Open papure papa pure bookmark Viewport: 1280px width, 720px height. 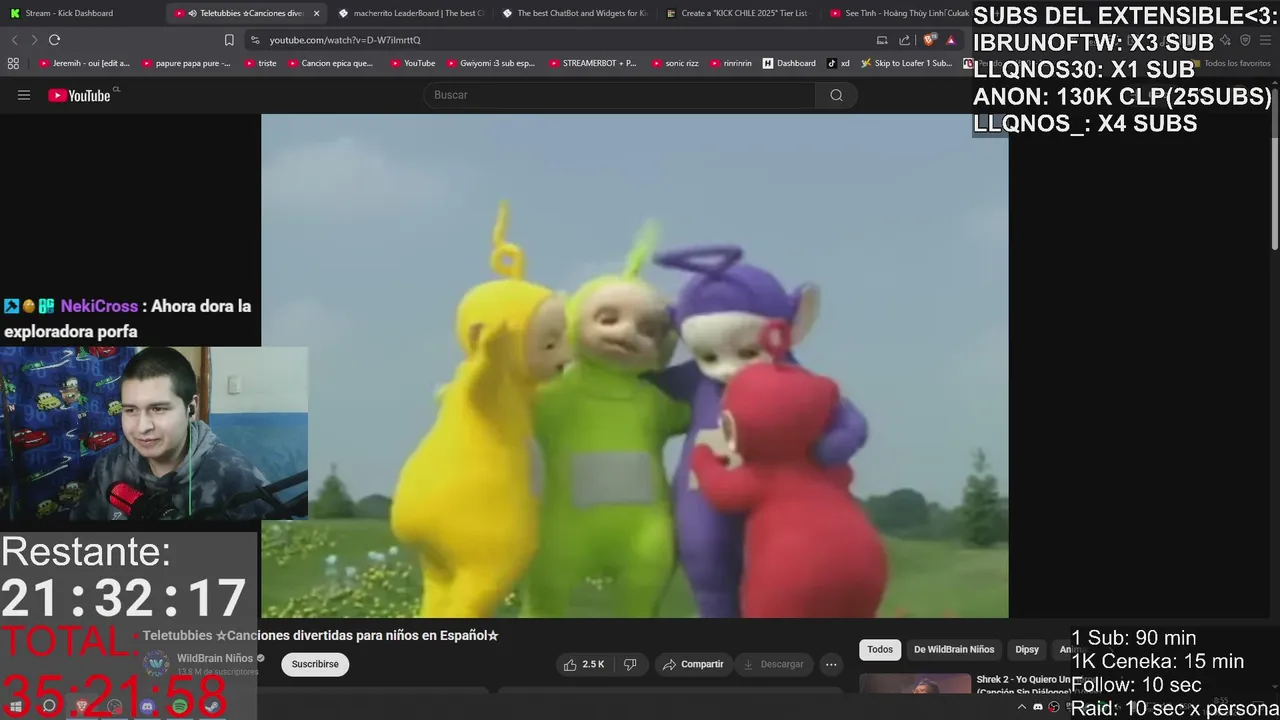coord(186,63)
